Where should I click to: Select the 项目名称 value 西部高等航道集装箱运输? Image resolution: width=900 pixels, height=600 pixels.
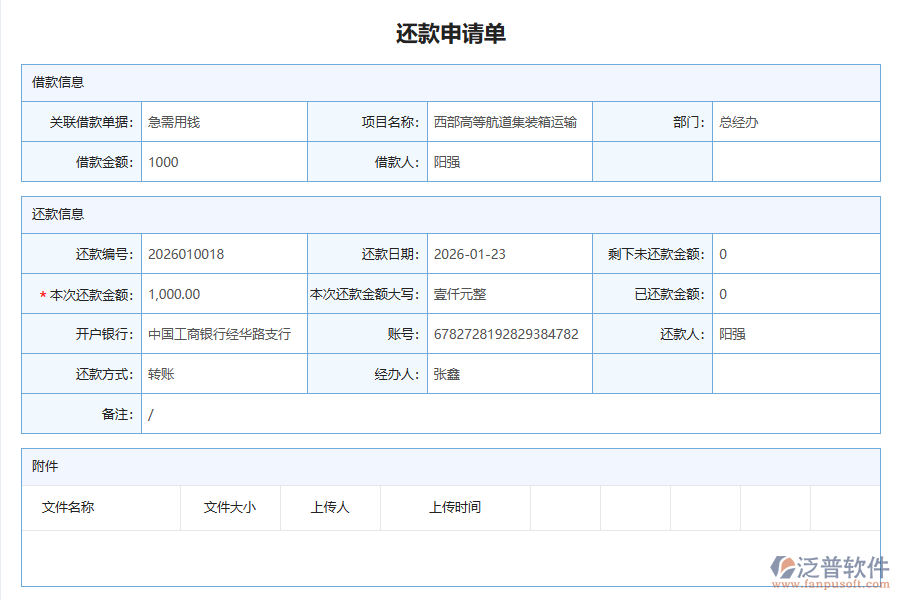pos(504,121)
